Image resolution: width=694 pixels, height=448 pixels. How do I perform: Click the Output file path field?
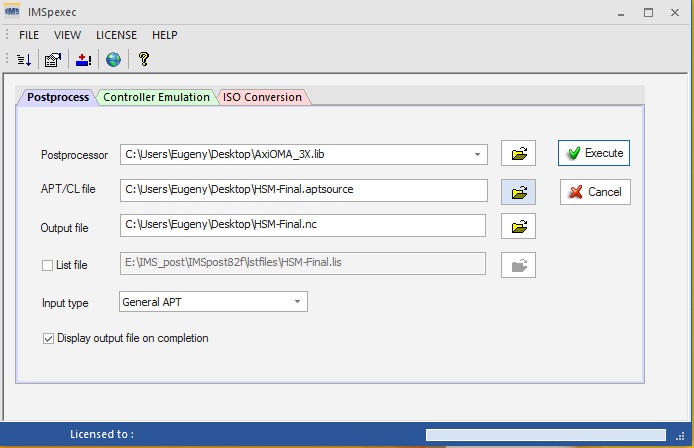click(x=302, y=226)
